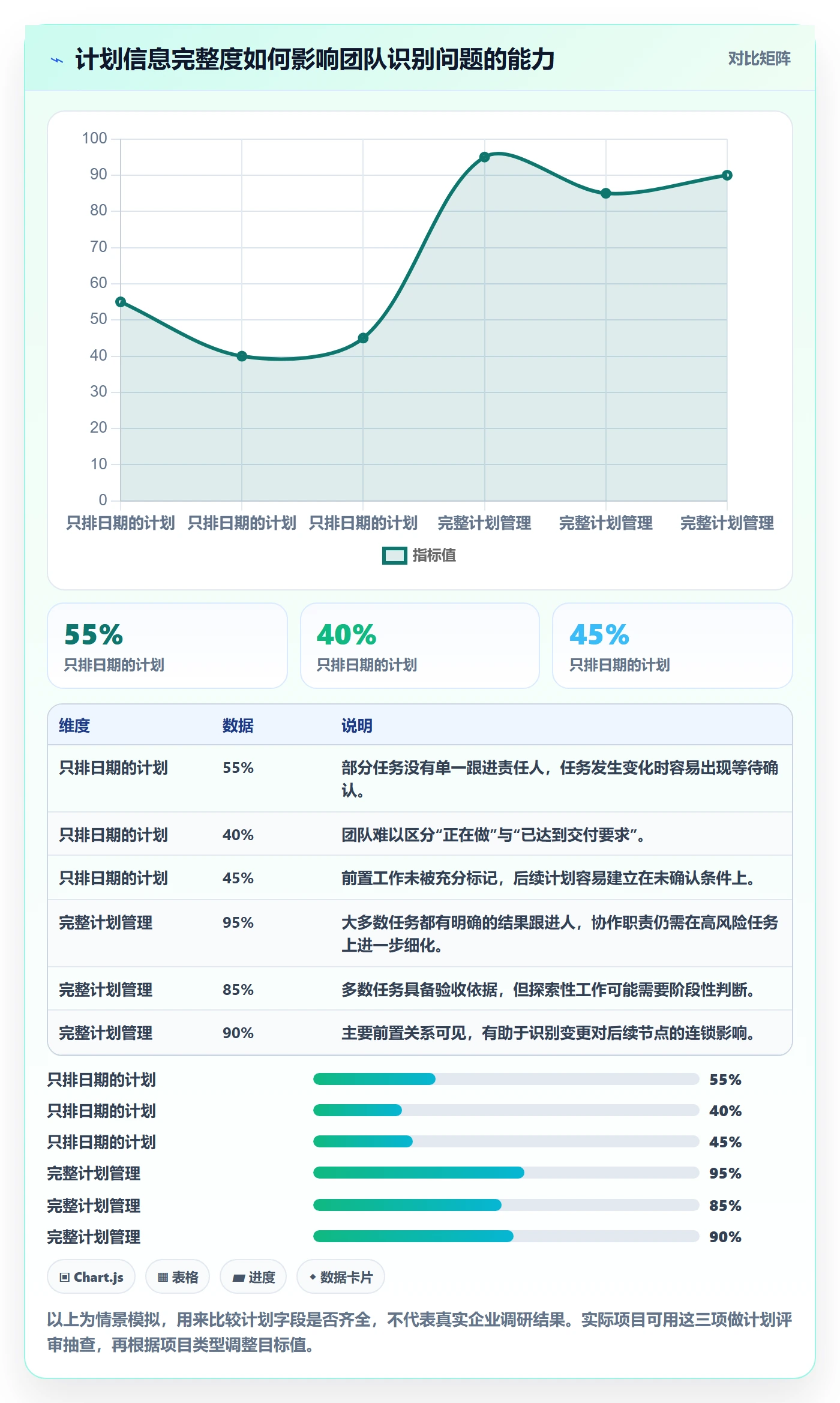
Task: Click the description starting 主要前置关系可见
Action: coord(548,1033)
